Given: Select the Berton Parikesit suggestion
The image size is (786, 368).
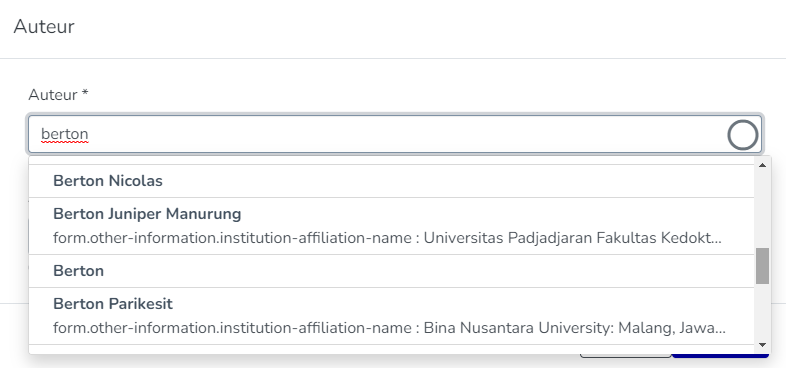Looking at the screenshot, I should 391,316.
